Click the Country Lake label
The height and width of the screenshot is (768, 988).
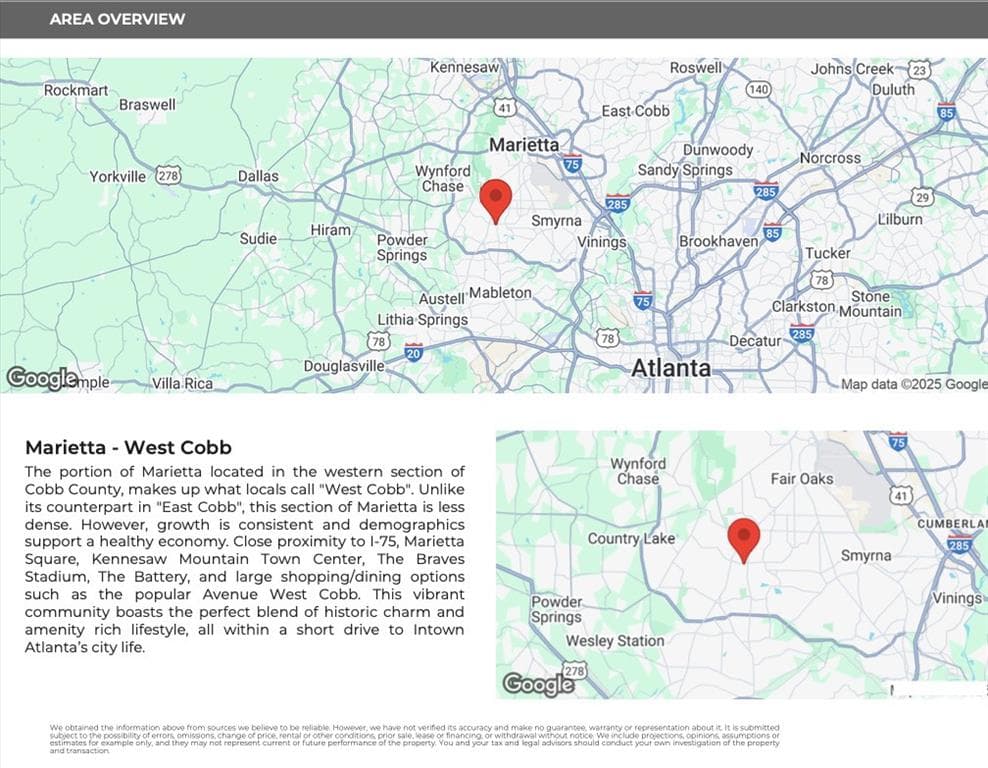tap(631, 539)
